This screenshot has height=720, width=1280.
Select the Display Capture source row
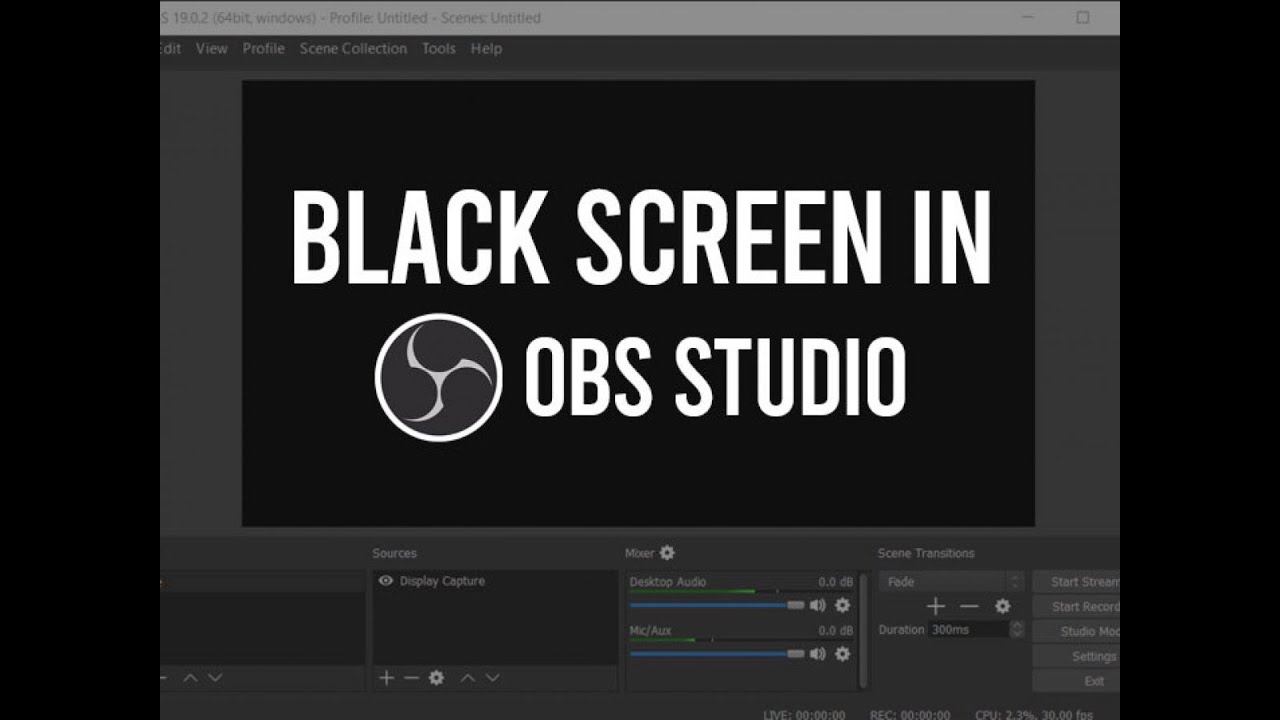[x=495, y=581]
